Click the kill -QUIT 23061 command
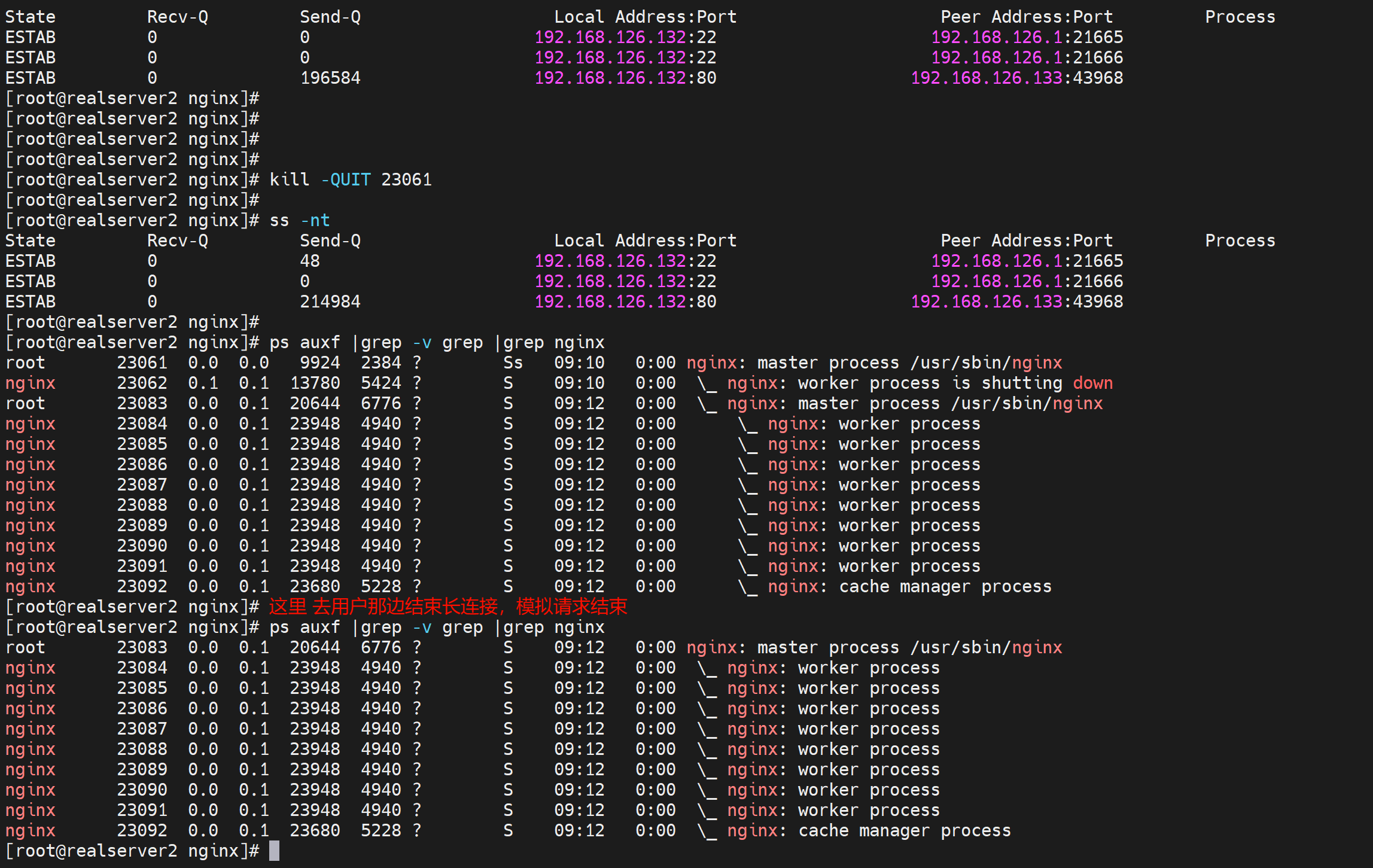Screen dimensions: 1373x868 [350, 179]
